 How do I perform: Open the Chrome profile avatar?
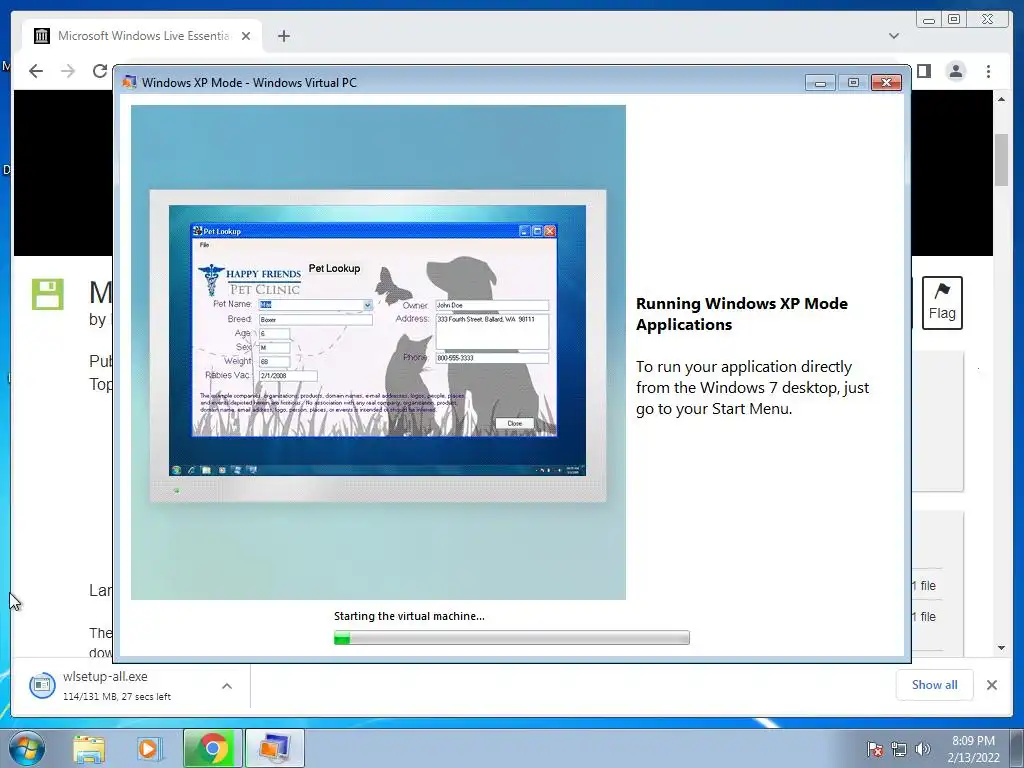(x=955, y=71)
